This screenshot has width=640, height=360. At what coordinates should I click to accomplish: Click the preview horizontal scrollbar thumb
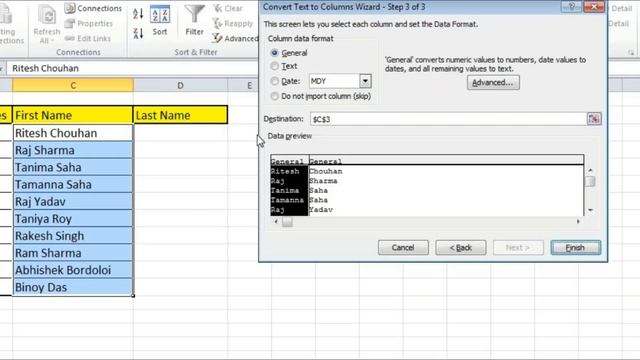(287, 221)
